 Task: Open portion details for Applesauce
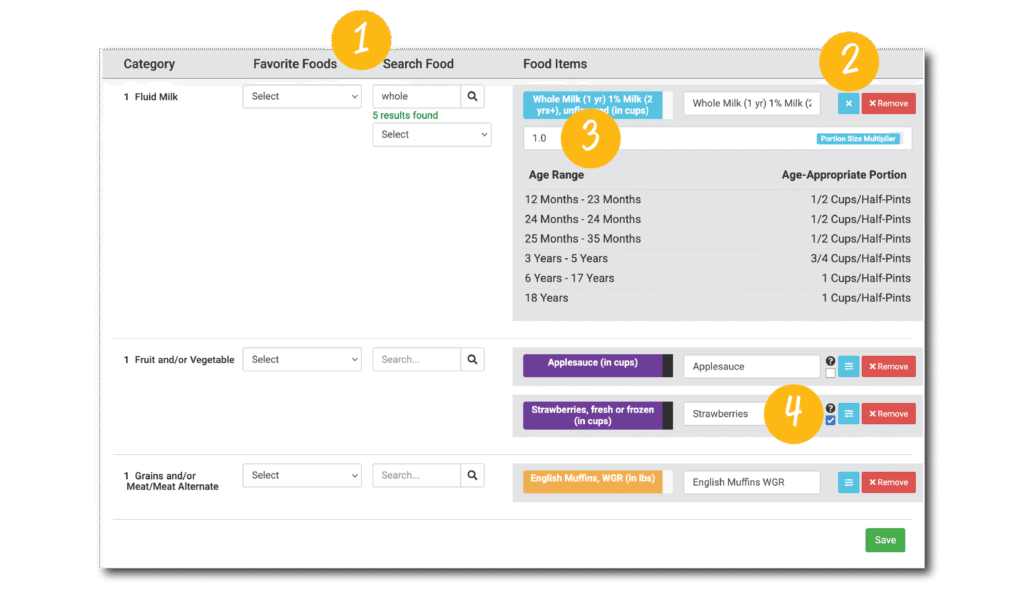848,367
